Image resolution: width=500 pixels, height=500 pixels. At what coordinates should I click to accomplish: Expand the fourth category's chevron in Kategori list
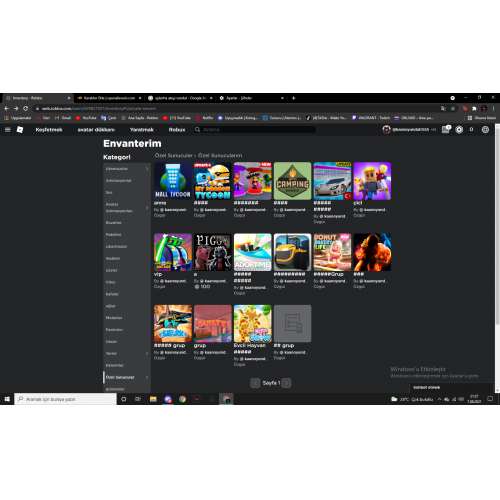coord(147,208)
